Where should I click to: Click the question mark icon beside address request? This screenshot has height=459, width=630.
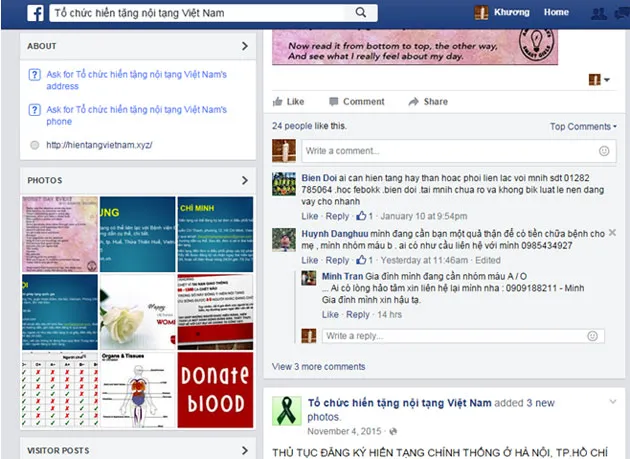(35, 75)
